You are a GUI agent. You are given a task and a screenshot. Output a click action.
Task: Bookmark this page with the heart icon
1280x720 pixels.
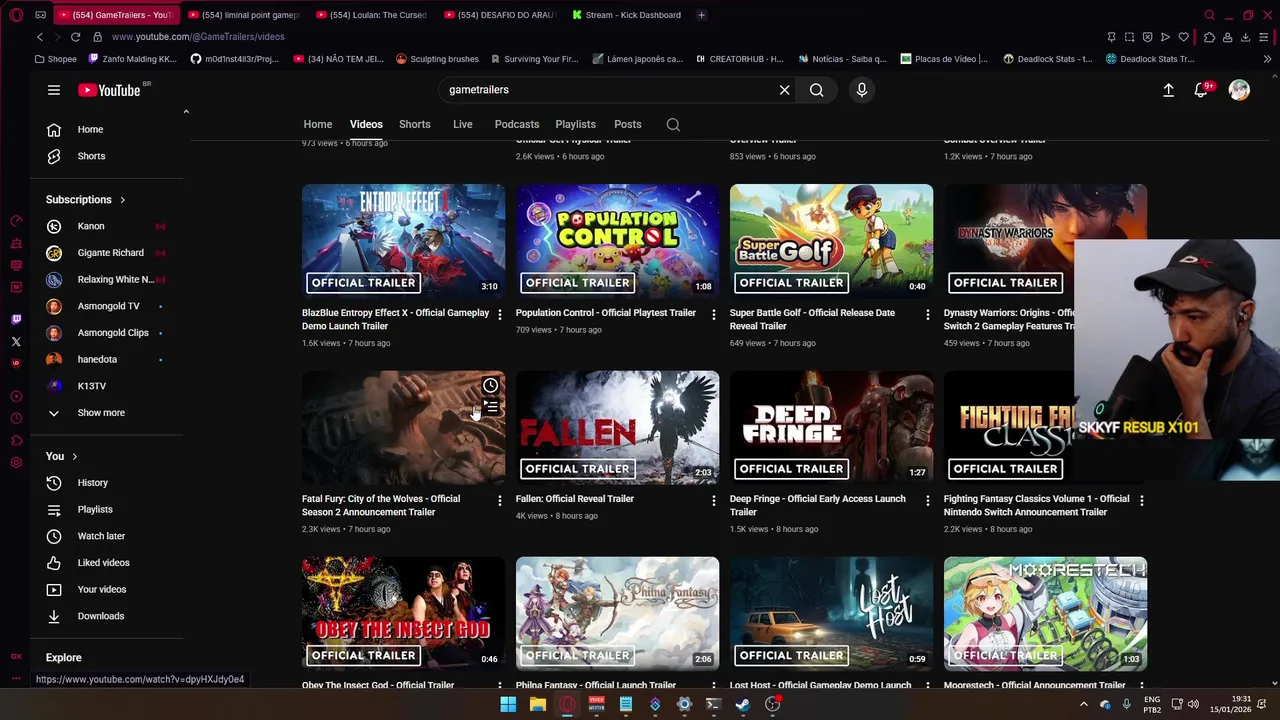(x=1183, y=37)
